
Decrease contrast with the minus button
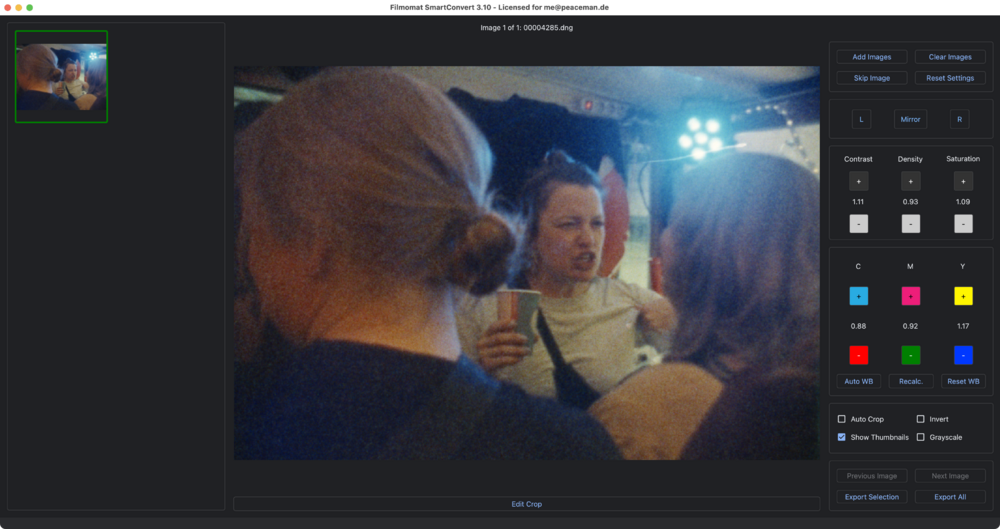pos(859,224)
